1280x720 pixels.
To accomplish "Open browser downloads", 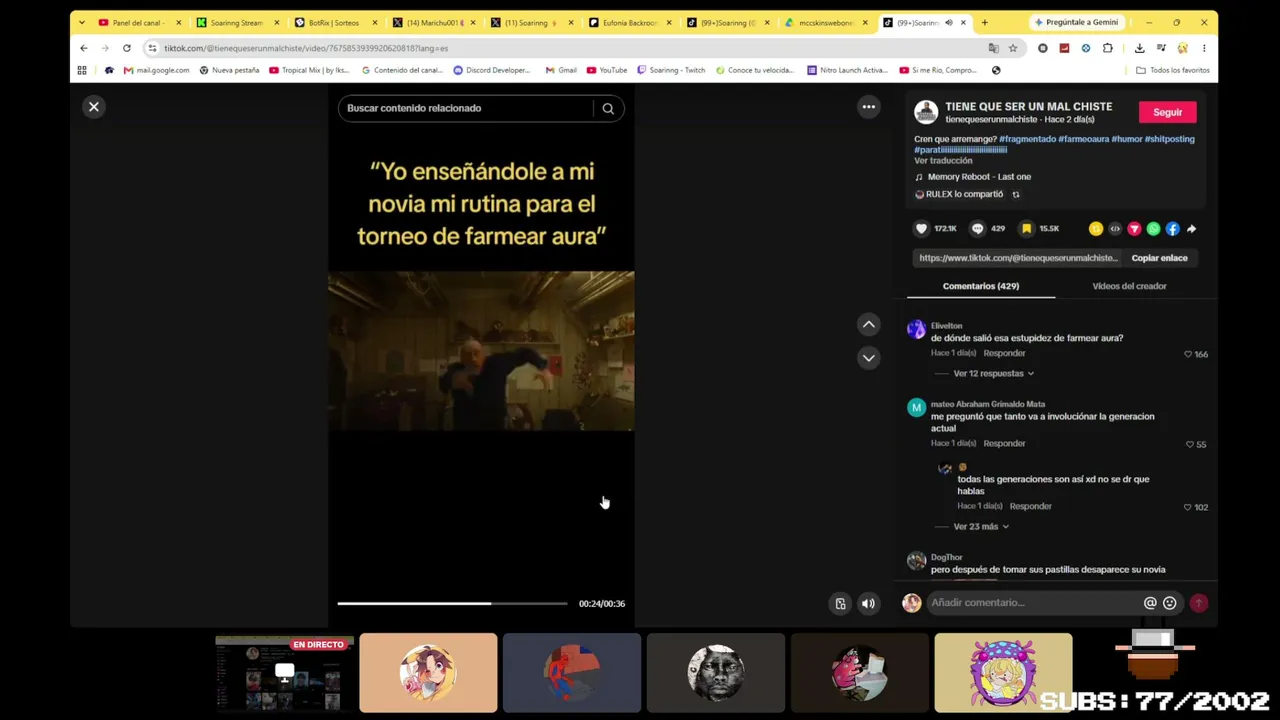I will coord(1139,48).
